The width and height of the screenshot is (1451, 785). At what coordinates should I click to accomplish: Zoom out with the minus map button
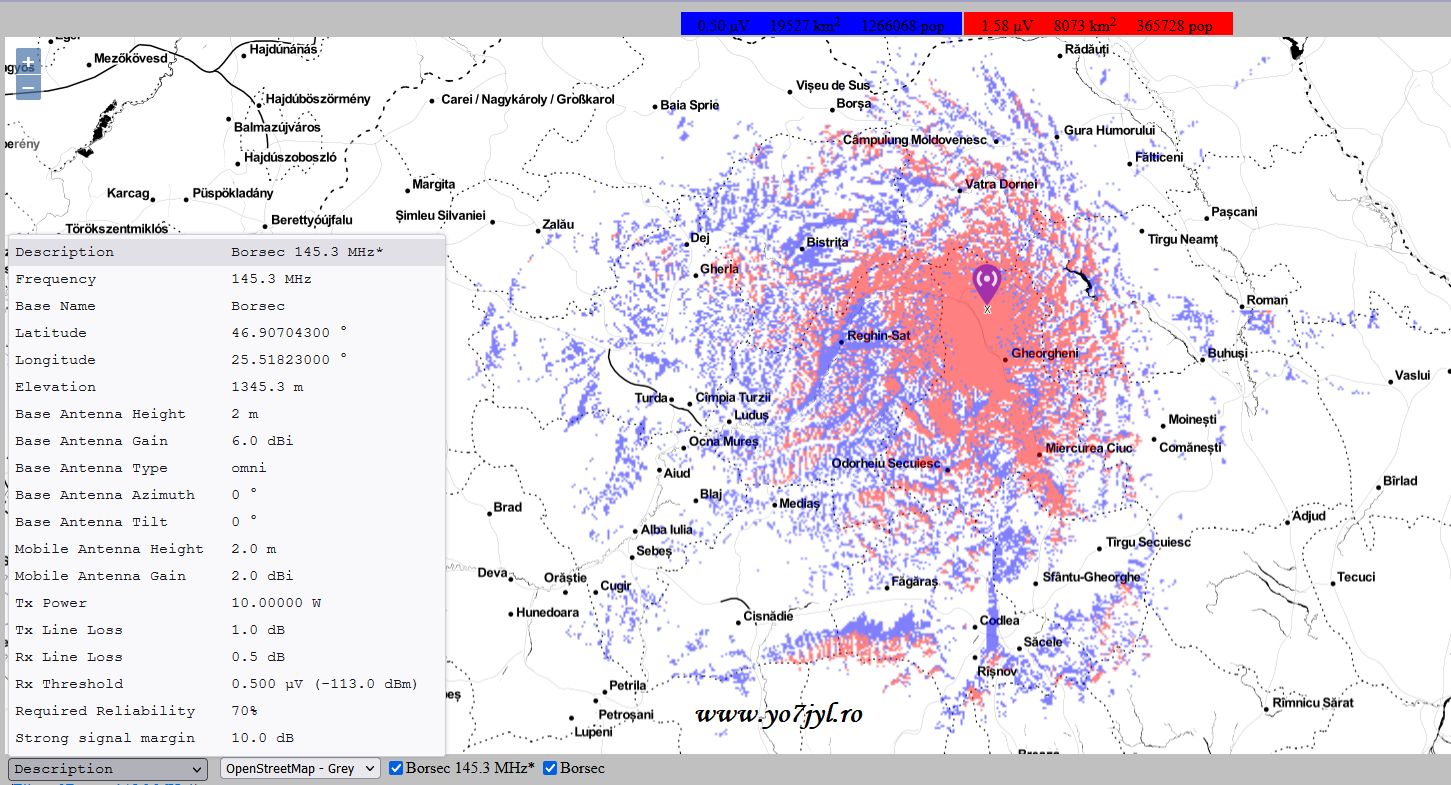pos(28,87)
